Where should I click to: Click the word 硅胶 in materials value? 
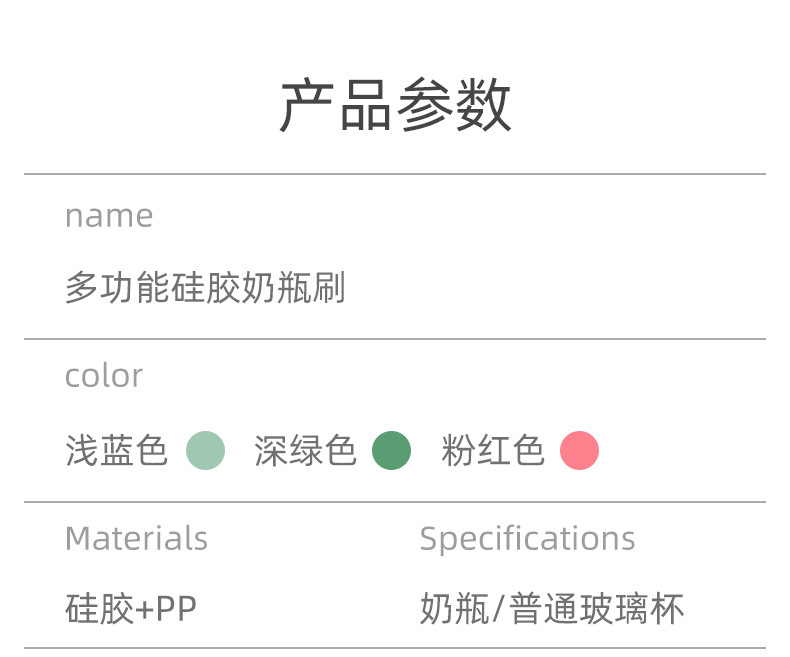pyautogui.click(x=98, y=609)
